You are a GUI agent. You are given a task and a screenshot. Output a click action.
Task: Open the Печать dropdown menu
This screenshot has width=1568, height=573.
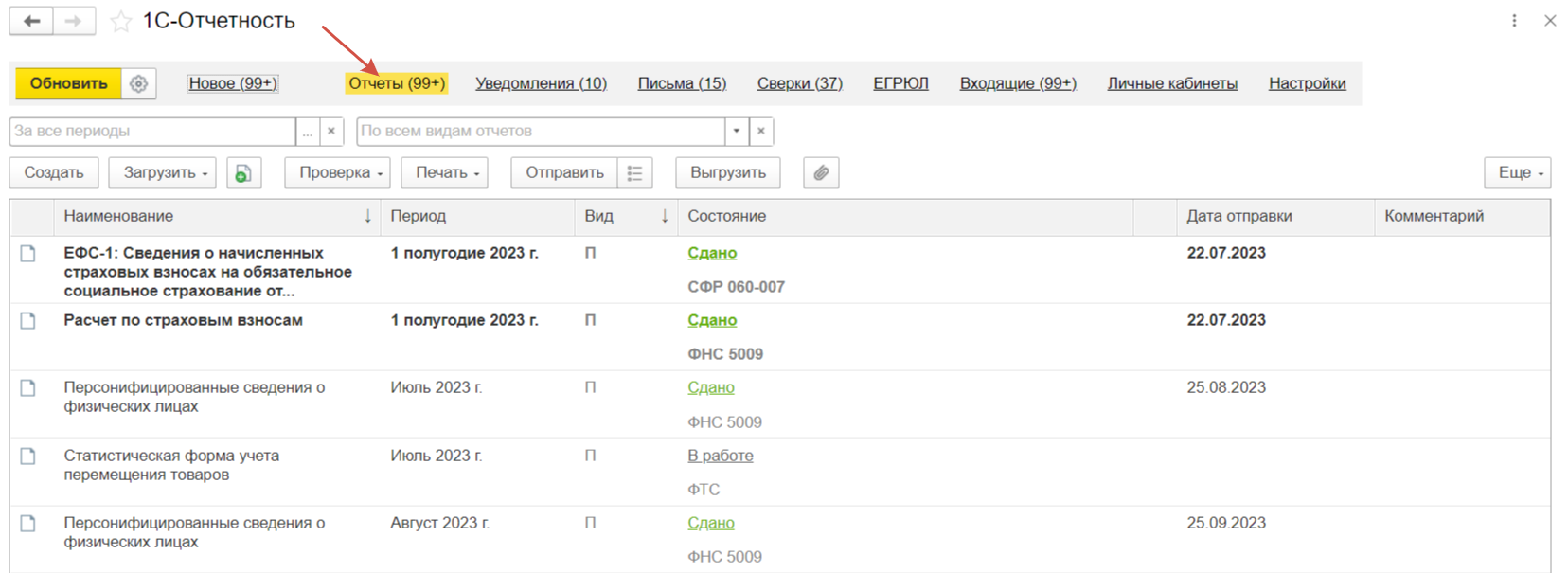point(445,172)
